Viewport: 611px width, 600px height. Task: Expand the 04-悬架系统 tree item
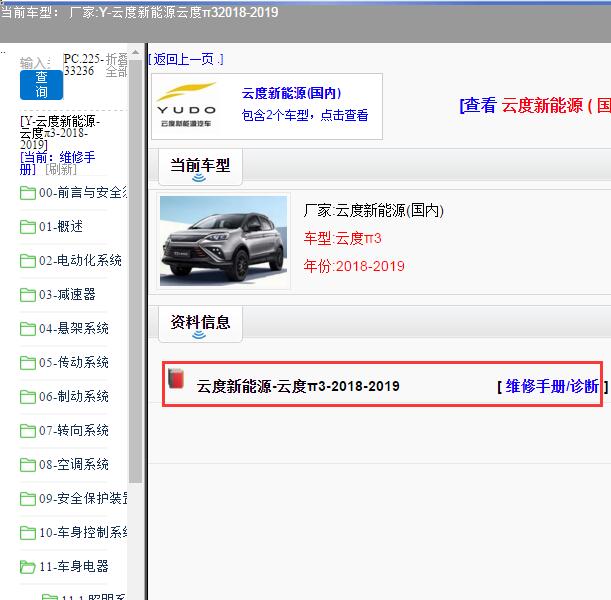(74, 328)
